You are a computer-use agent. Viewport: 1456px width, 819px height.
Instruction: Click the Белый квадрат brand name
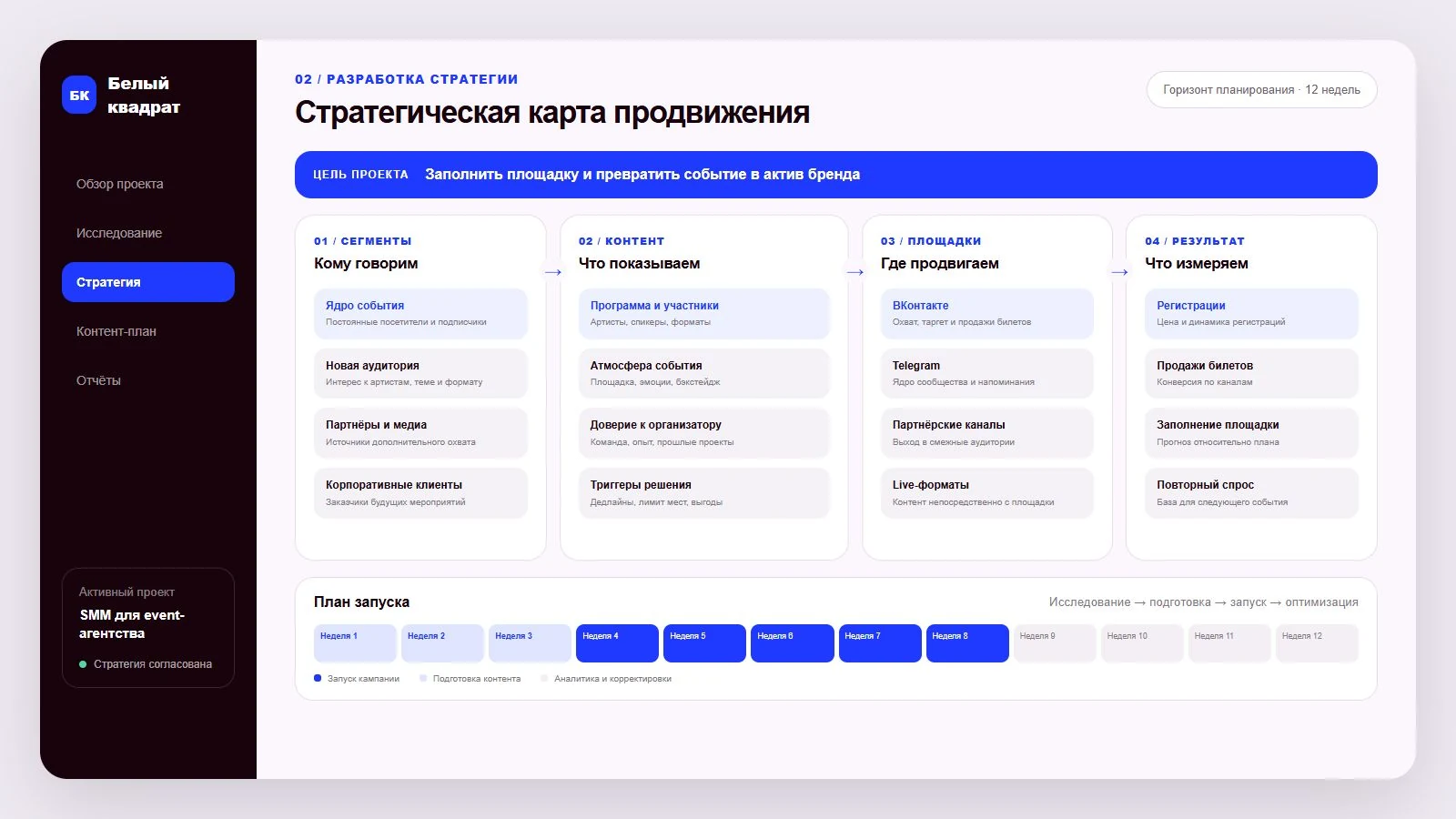[x=144, y=95]
